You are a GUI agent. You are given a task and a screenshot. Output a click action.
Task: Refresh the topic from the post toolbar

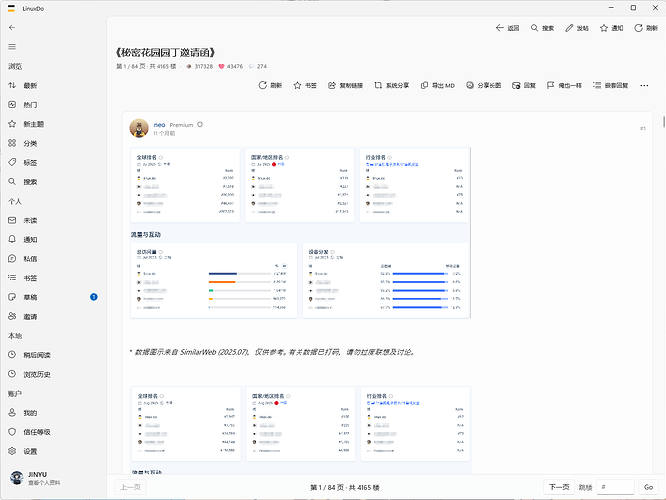point(270,85)
